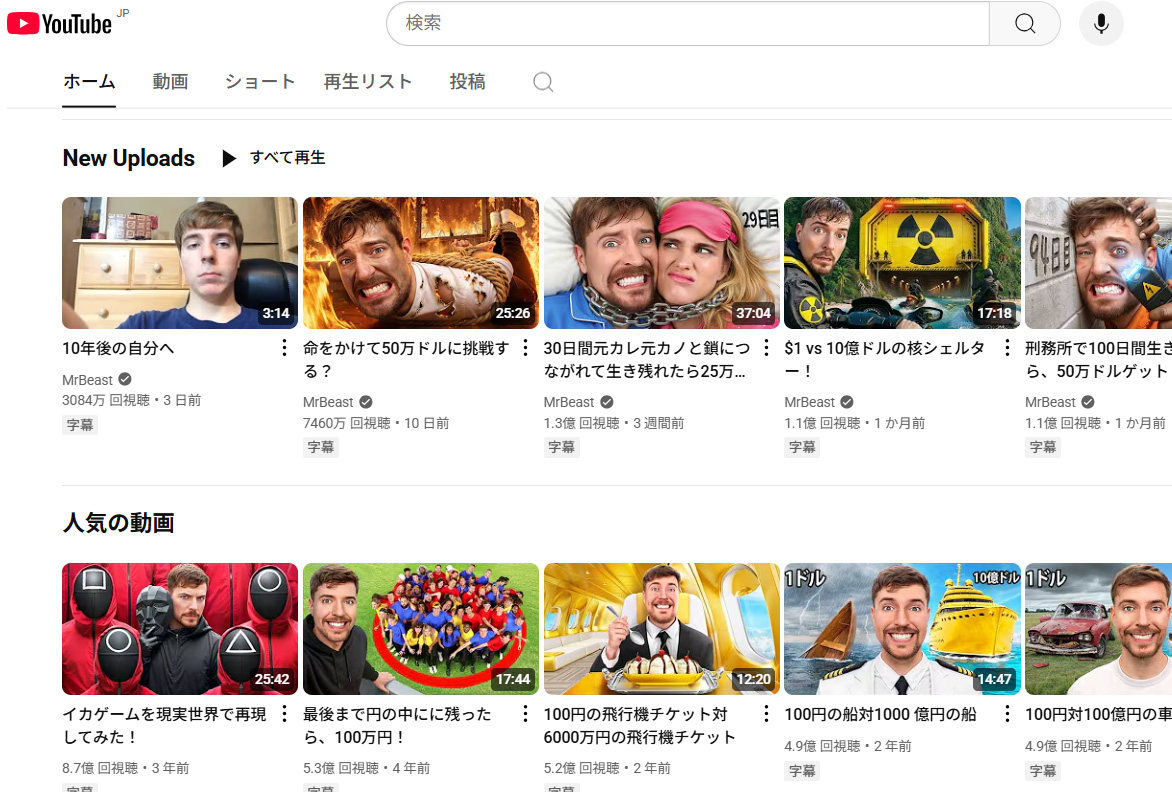Switch to the 動画 tab

[x=170, y=82]
